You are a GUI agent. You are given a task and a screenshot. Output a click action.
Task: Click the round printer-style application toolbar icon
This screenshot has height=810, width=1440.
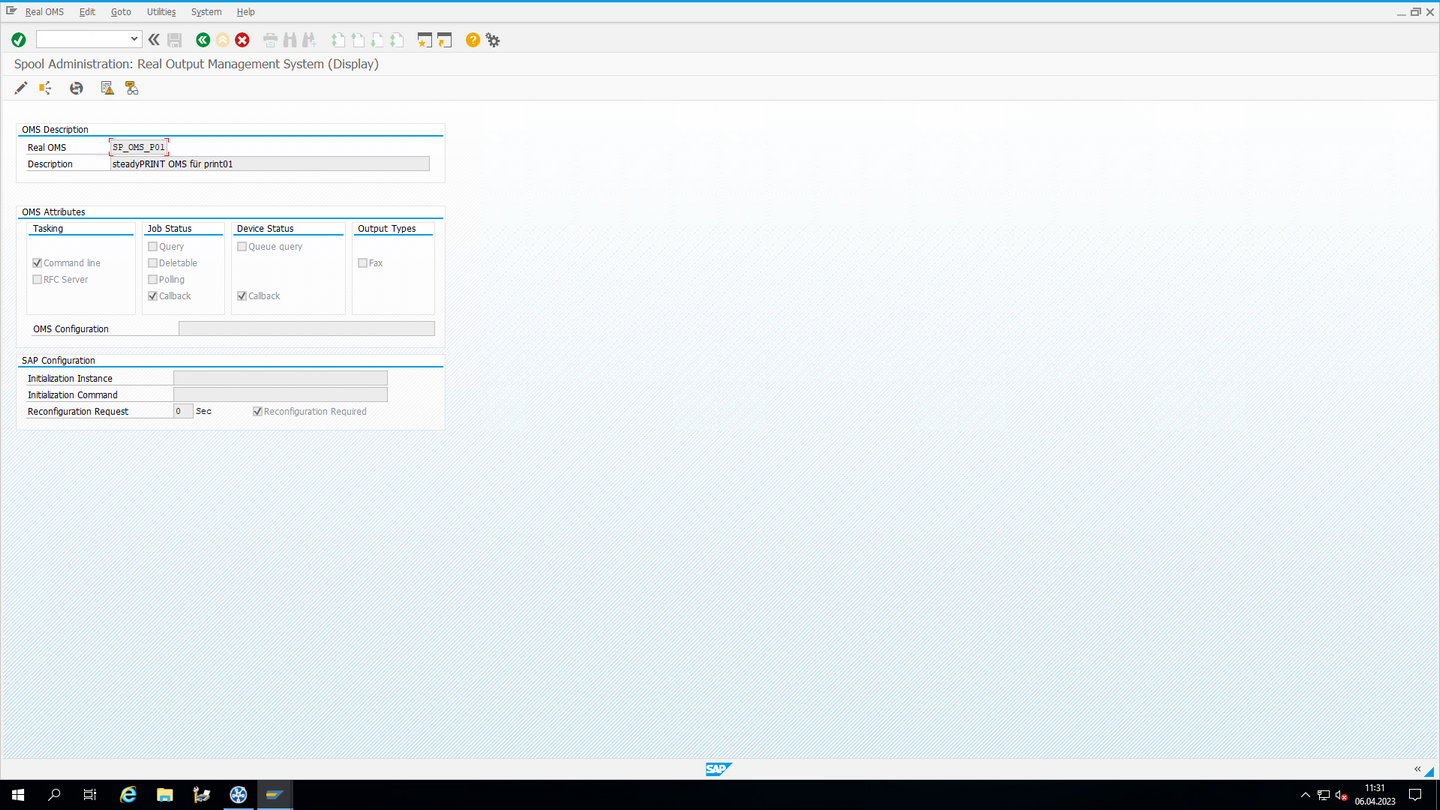76,88
